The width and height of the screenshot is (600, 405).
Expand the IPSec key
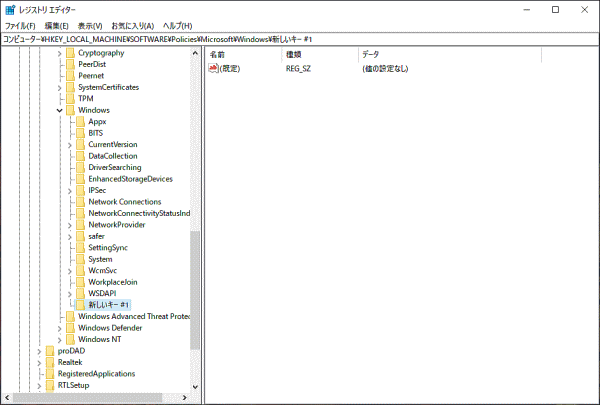coord(70,191)
